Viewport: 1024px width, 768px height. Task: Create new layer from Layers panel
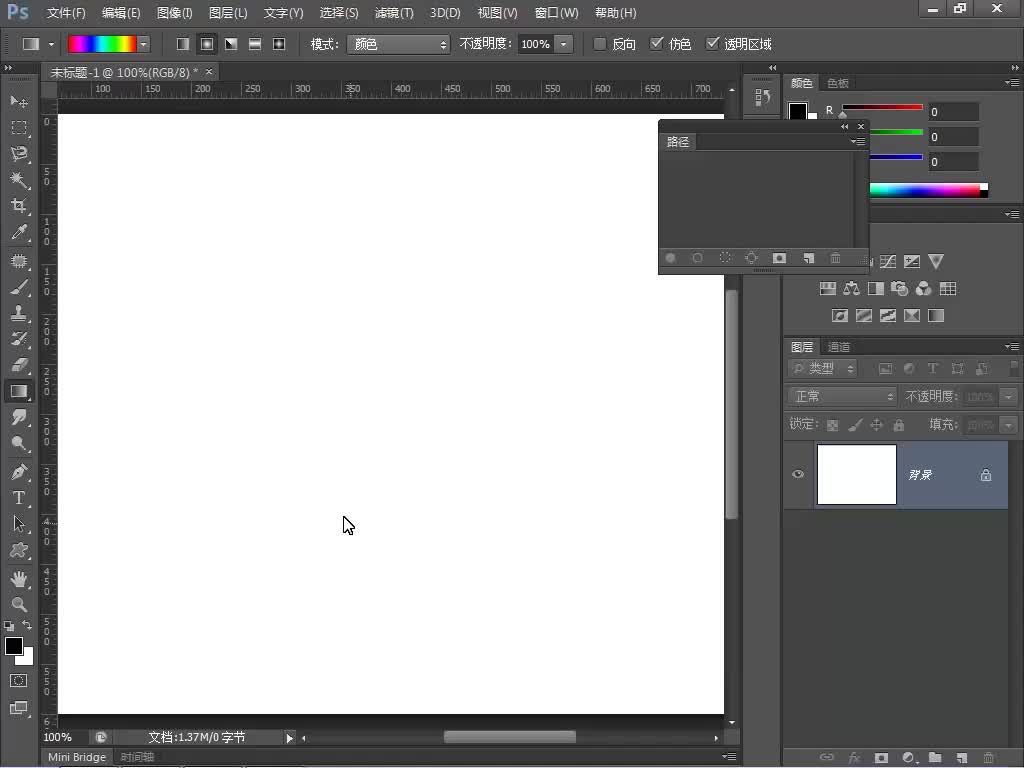pos(961,758)
